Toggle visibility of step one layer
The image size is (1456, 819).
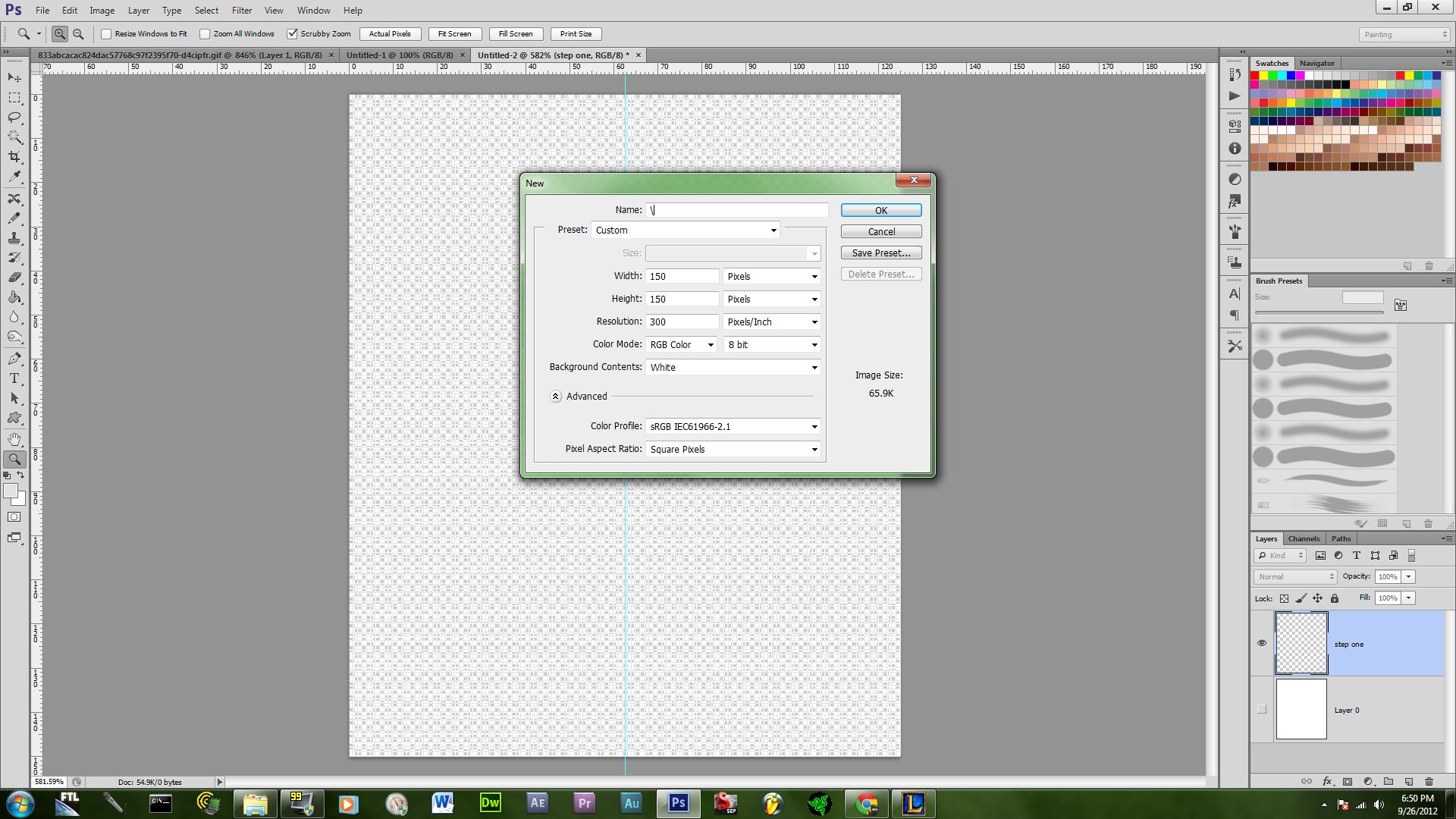[x=1262, y=643]
